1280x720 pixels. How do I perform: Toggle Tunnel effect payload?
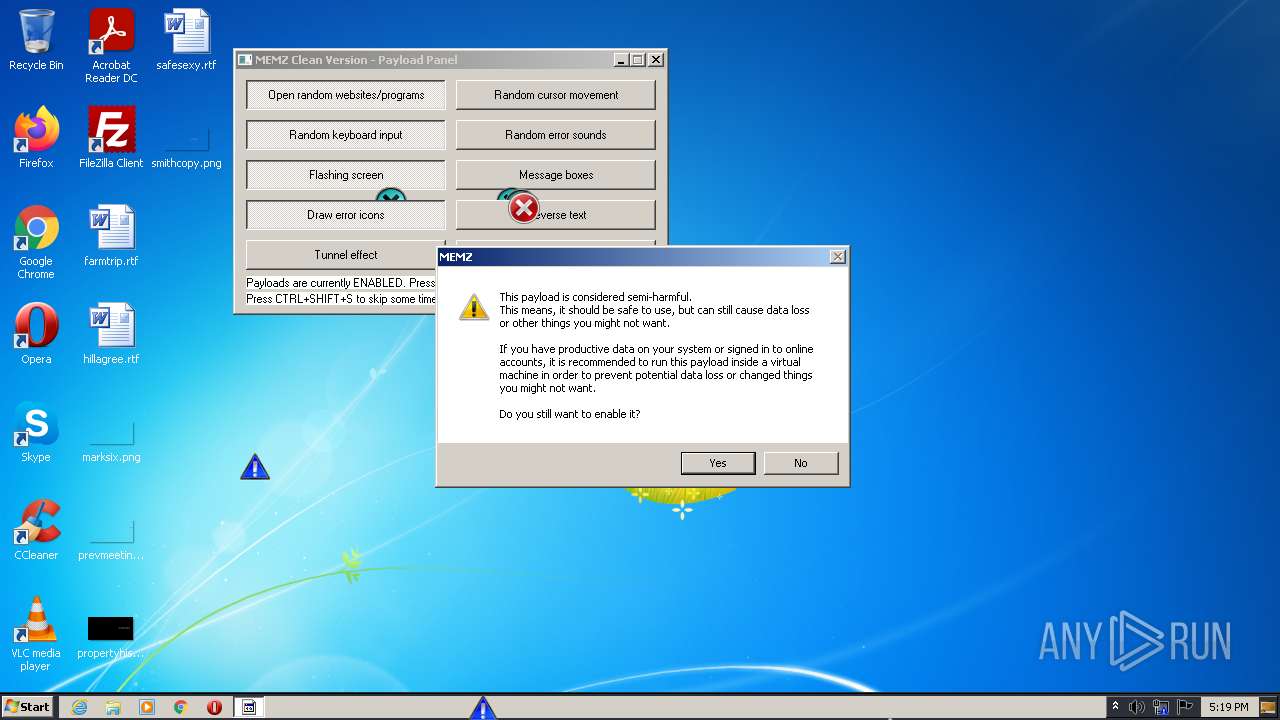coord(340,255)
